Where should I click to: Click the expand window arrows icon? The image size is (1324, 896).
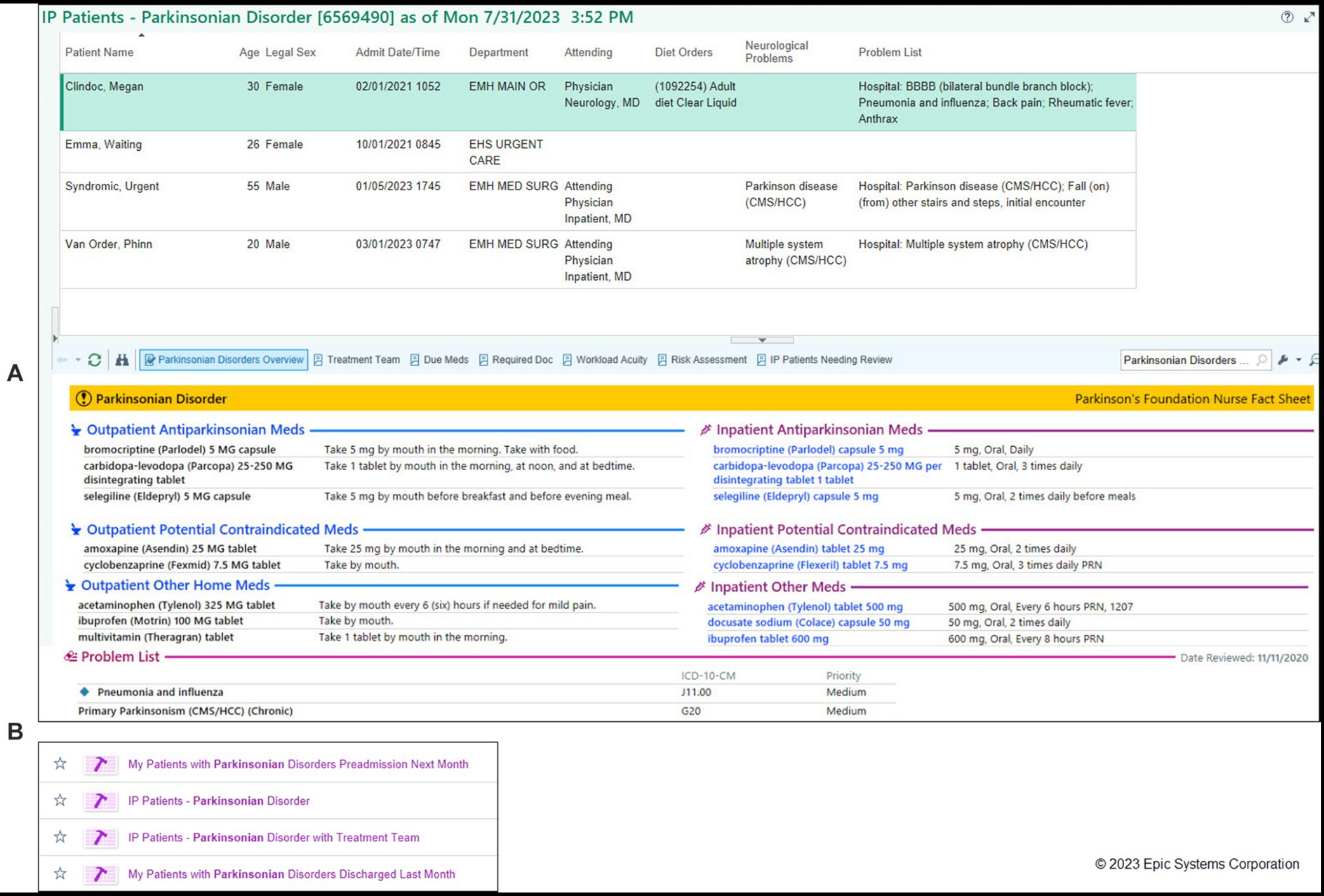(x=1309, y=18)
